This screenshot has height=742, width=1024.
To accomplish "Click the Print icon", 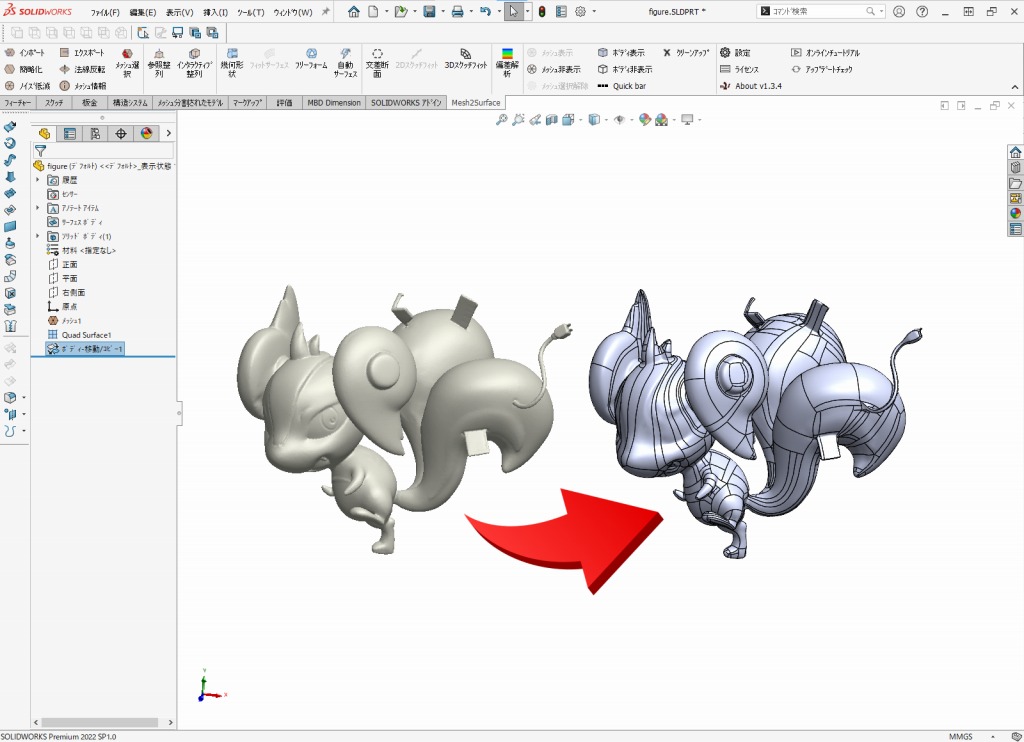I will point(458,12).
